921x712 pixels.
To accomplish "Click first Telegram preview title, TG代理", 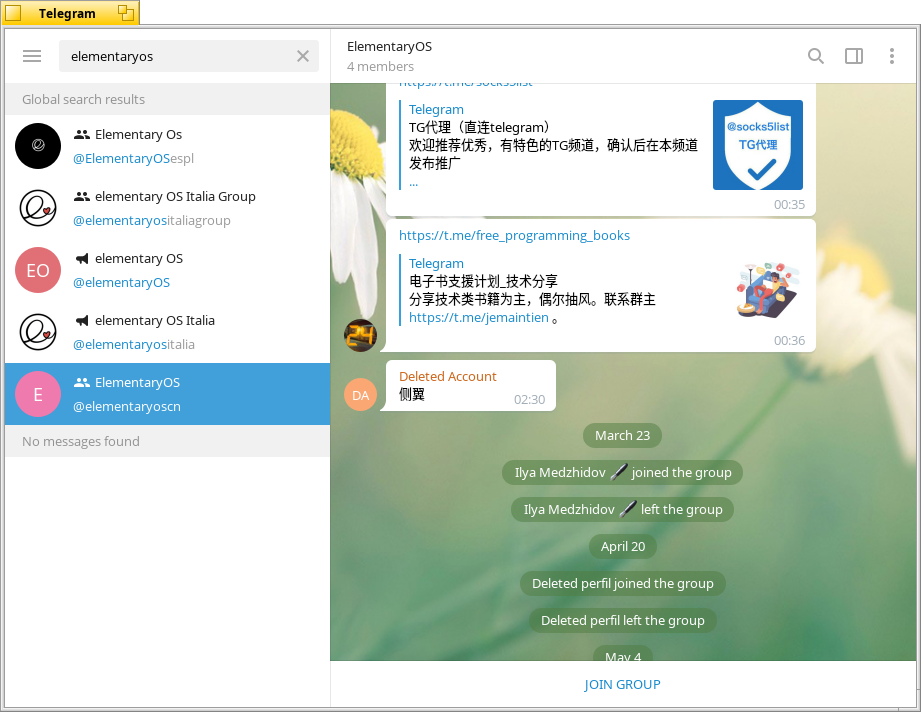I will pos(436,109).
